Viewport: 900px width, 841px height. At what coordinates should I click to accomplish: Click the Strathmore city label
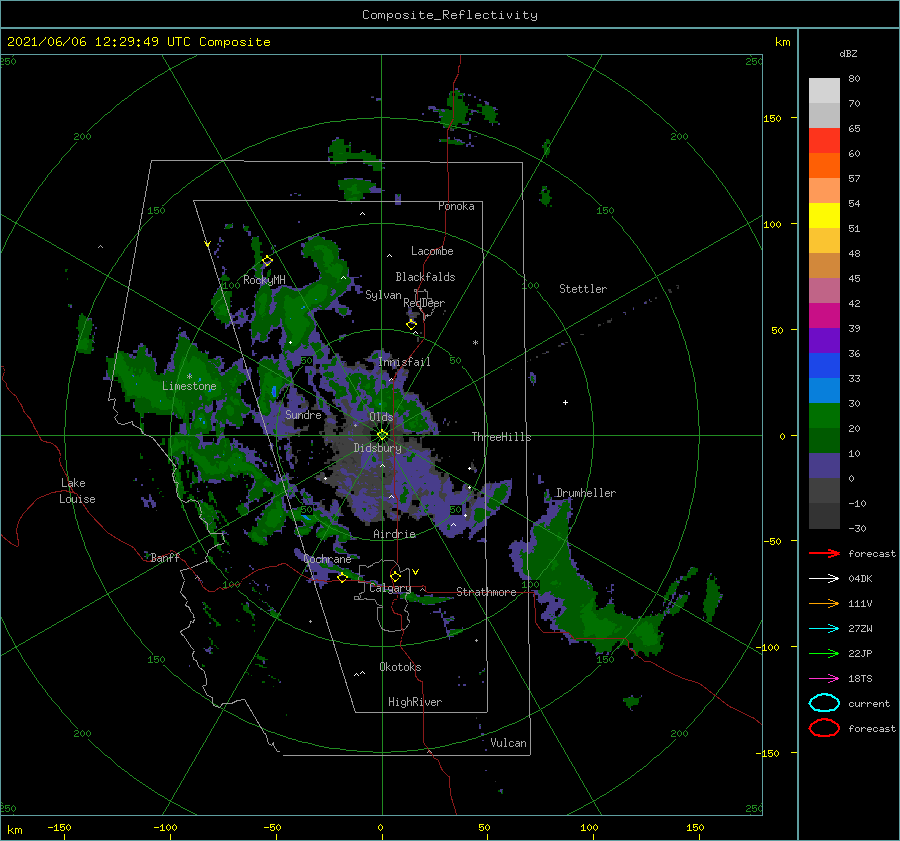click(x=486, y=592)
